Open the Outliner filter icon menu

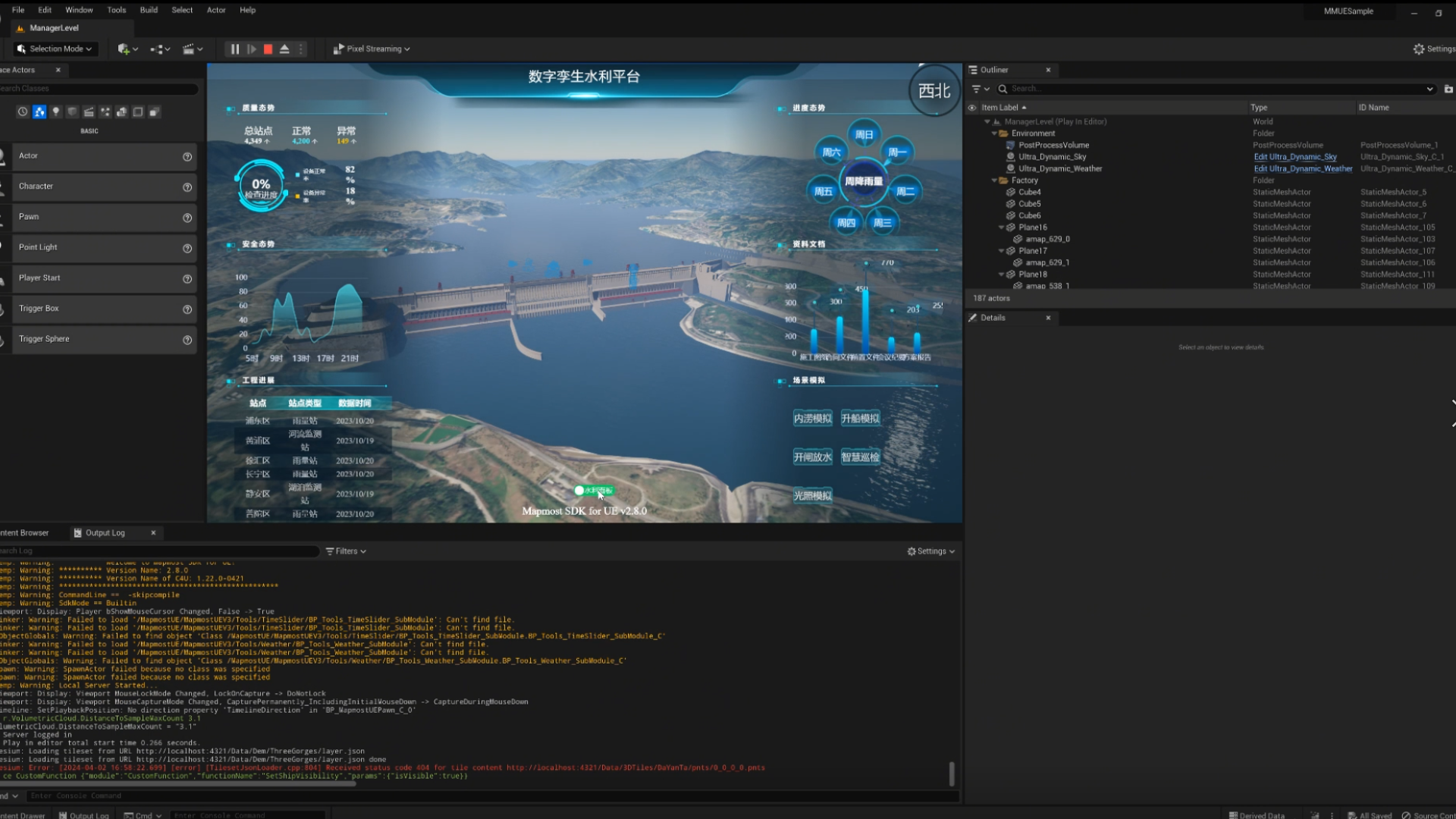[981, 89]
